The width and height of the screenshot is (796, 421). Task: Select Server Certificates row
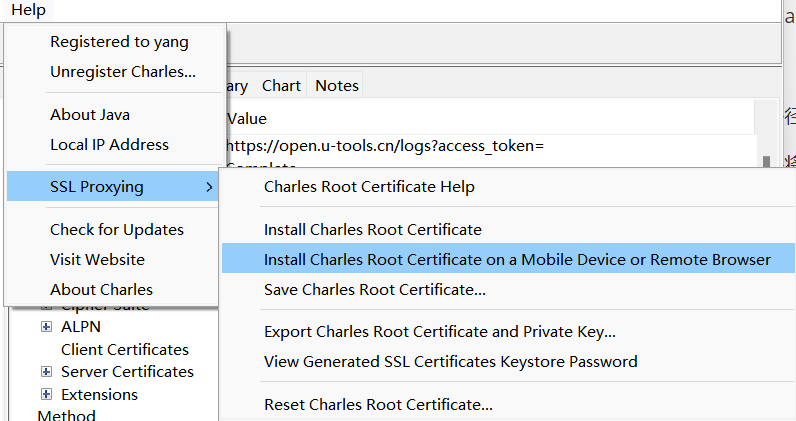click(x=127, y=372)
